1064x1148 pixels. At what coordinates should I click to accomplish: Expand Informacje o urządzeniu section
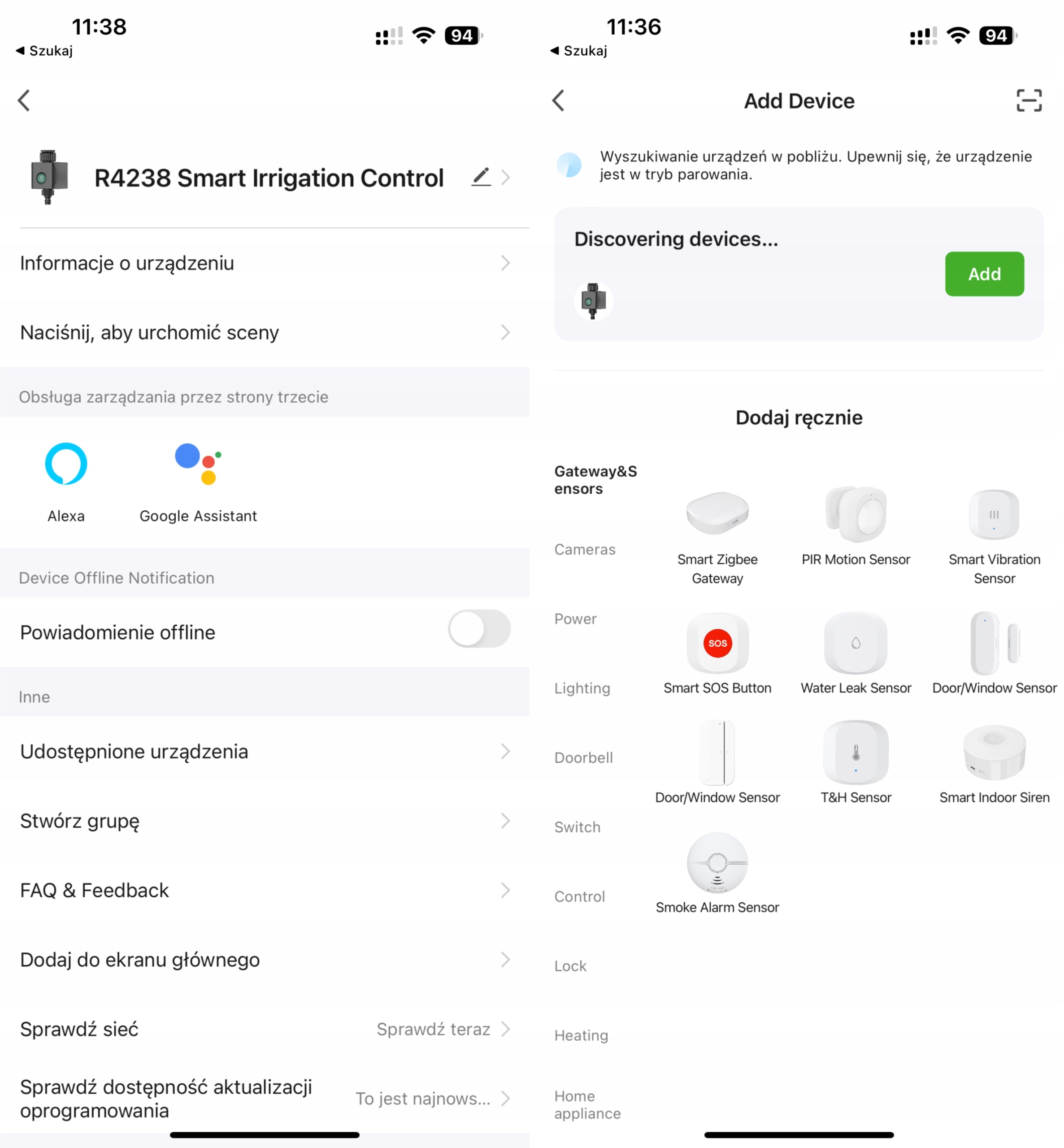tap(265, 263)
